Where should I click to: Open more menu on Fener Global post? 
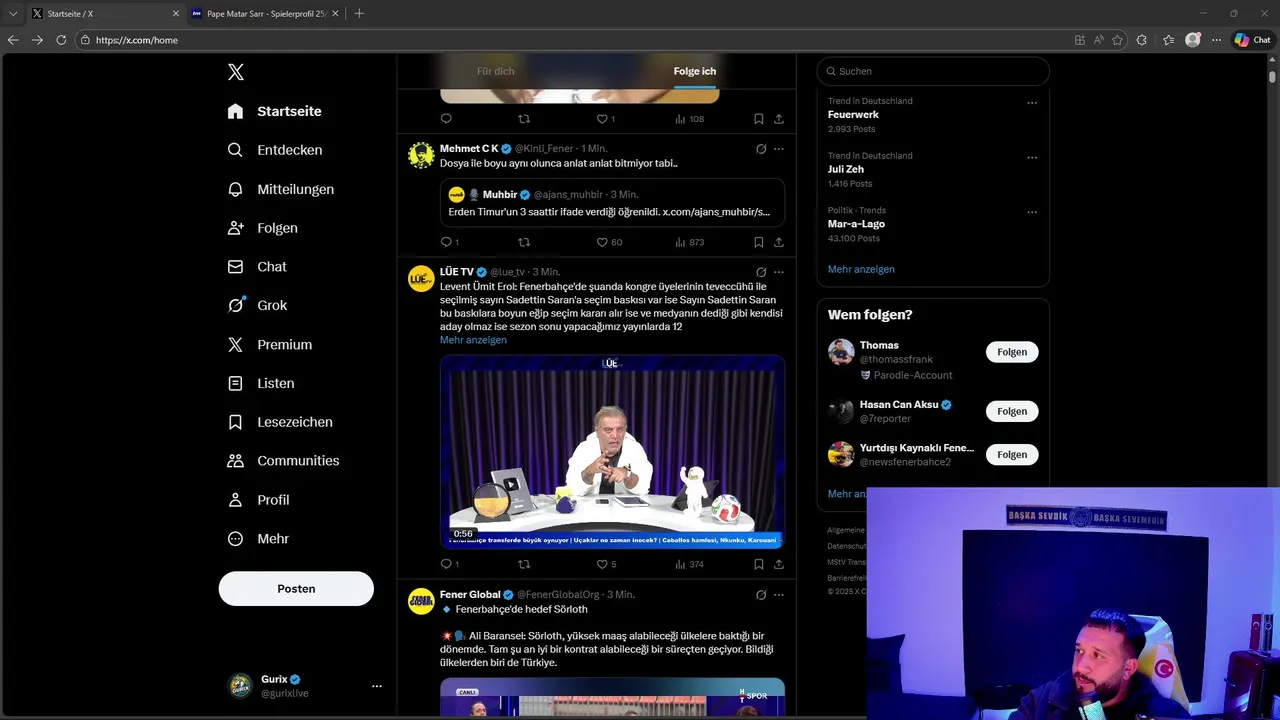pos(778,595)
